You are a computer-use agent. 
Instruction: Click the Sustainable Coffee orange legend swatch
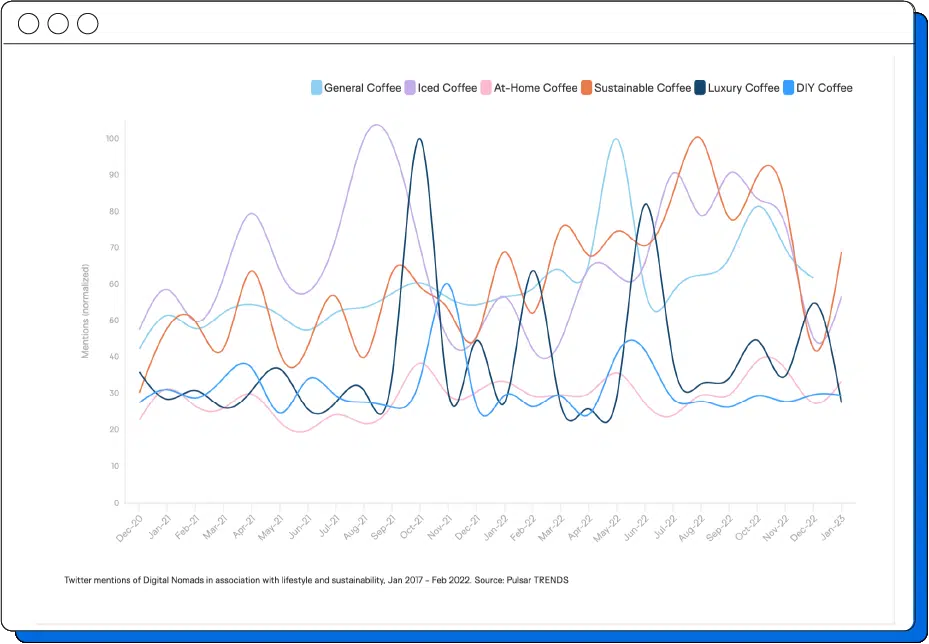point(587,88)
